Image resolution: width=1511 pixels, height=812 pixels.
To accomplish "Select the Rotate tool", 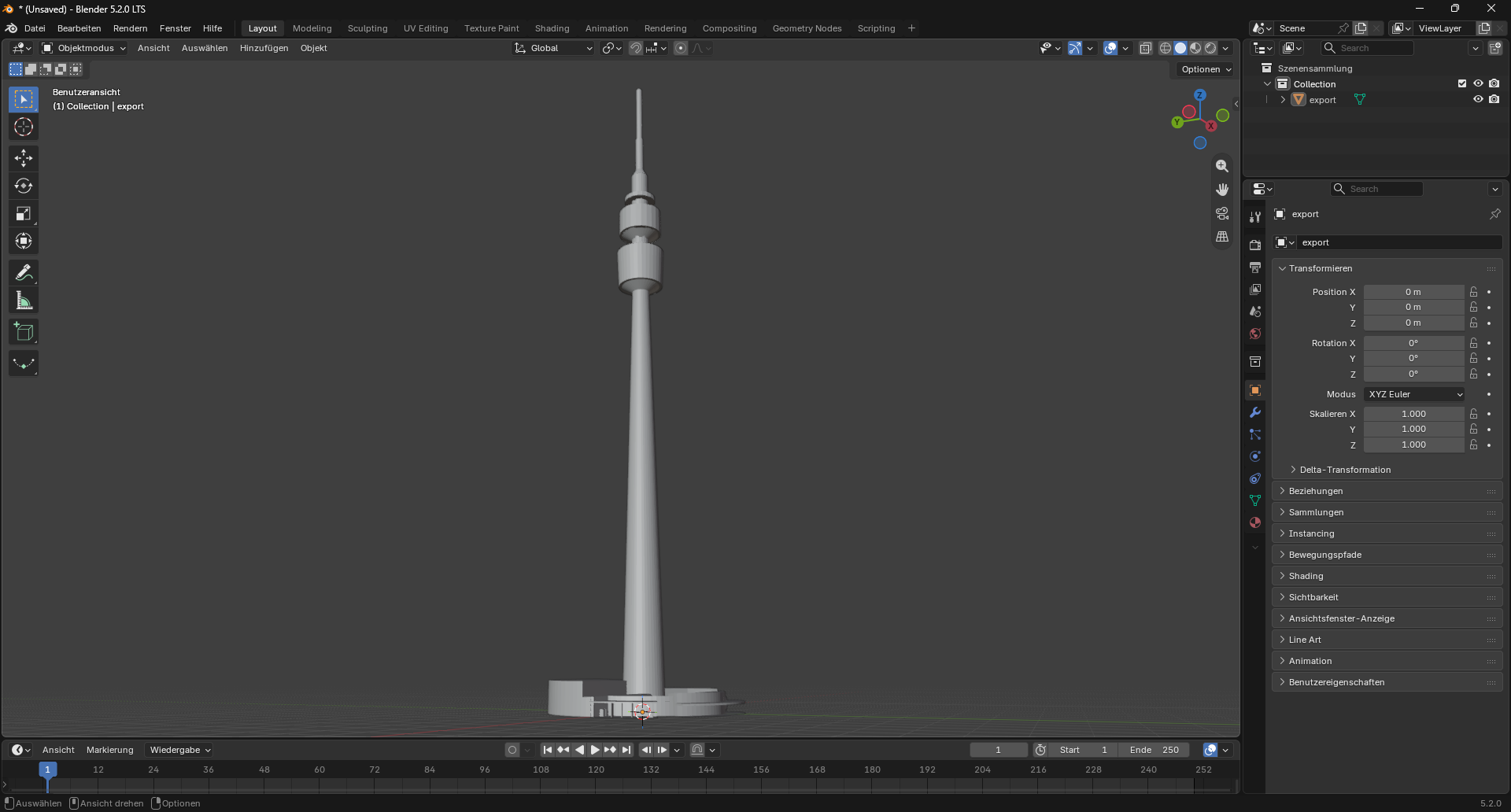I will 24,186.
